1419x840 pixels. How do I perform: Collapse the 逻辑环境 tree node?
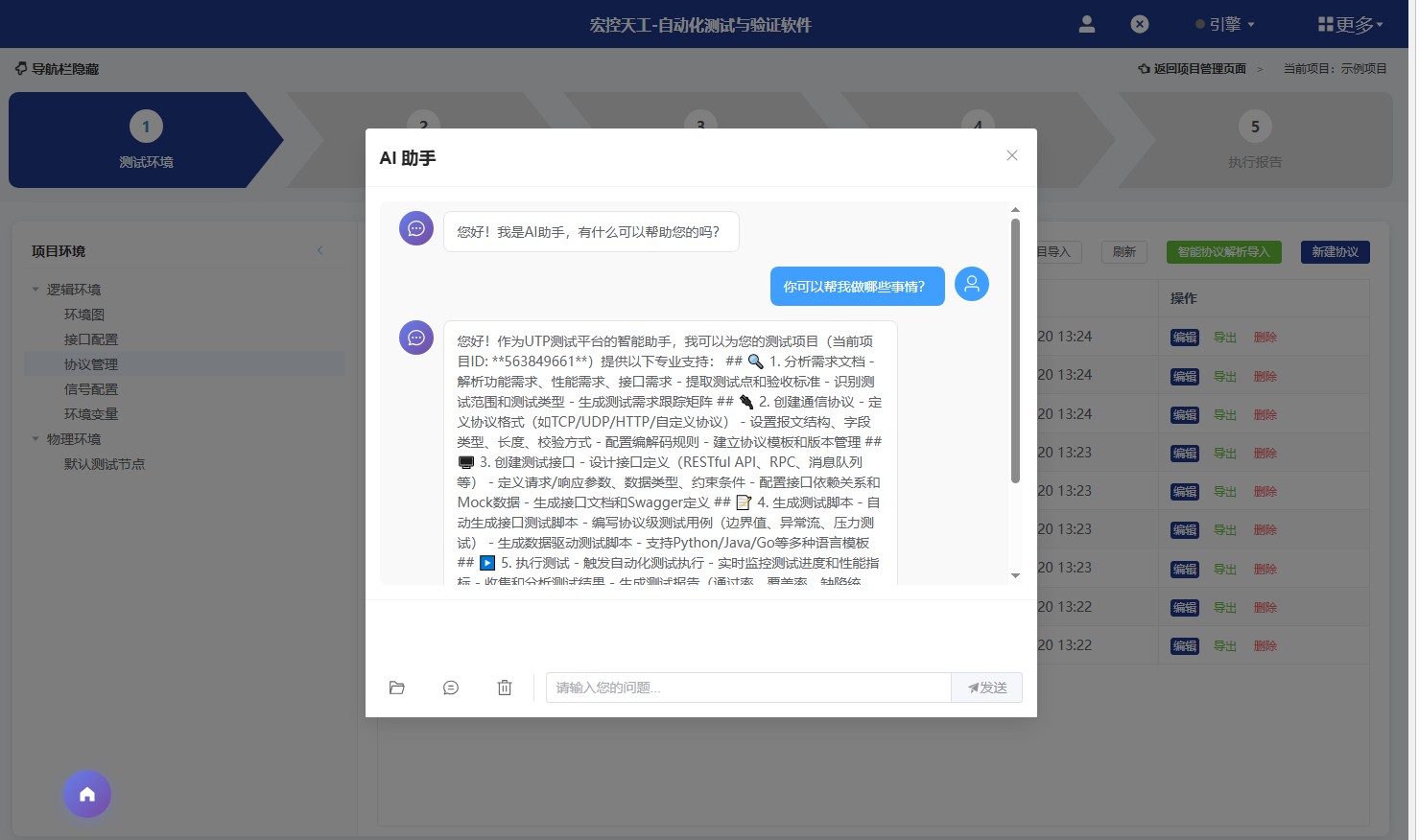pos(35,289)
